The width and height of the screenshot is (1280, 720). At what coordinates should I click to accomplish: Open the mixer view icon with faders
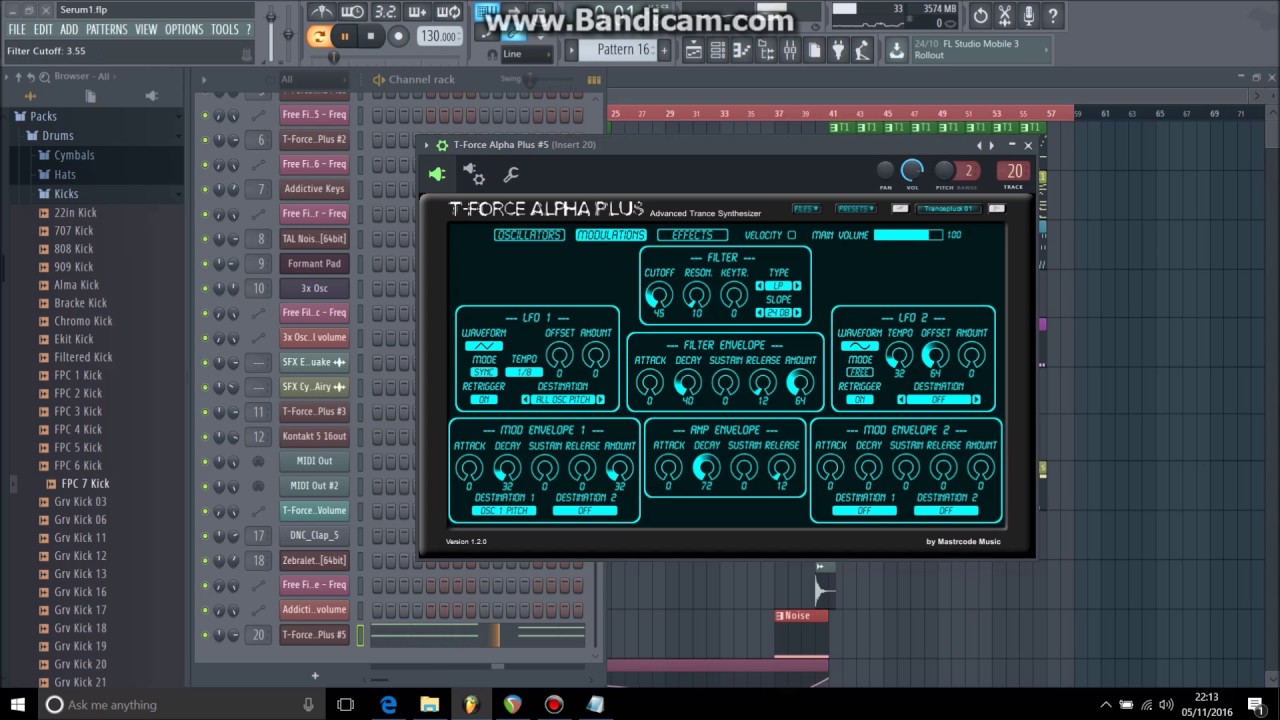click(790, 49)
